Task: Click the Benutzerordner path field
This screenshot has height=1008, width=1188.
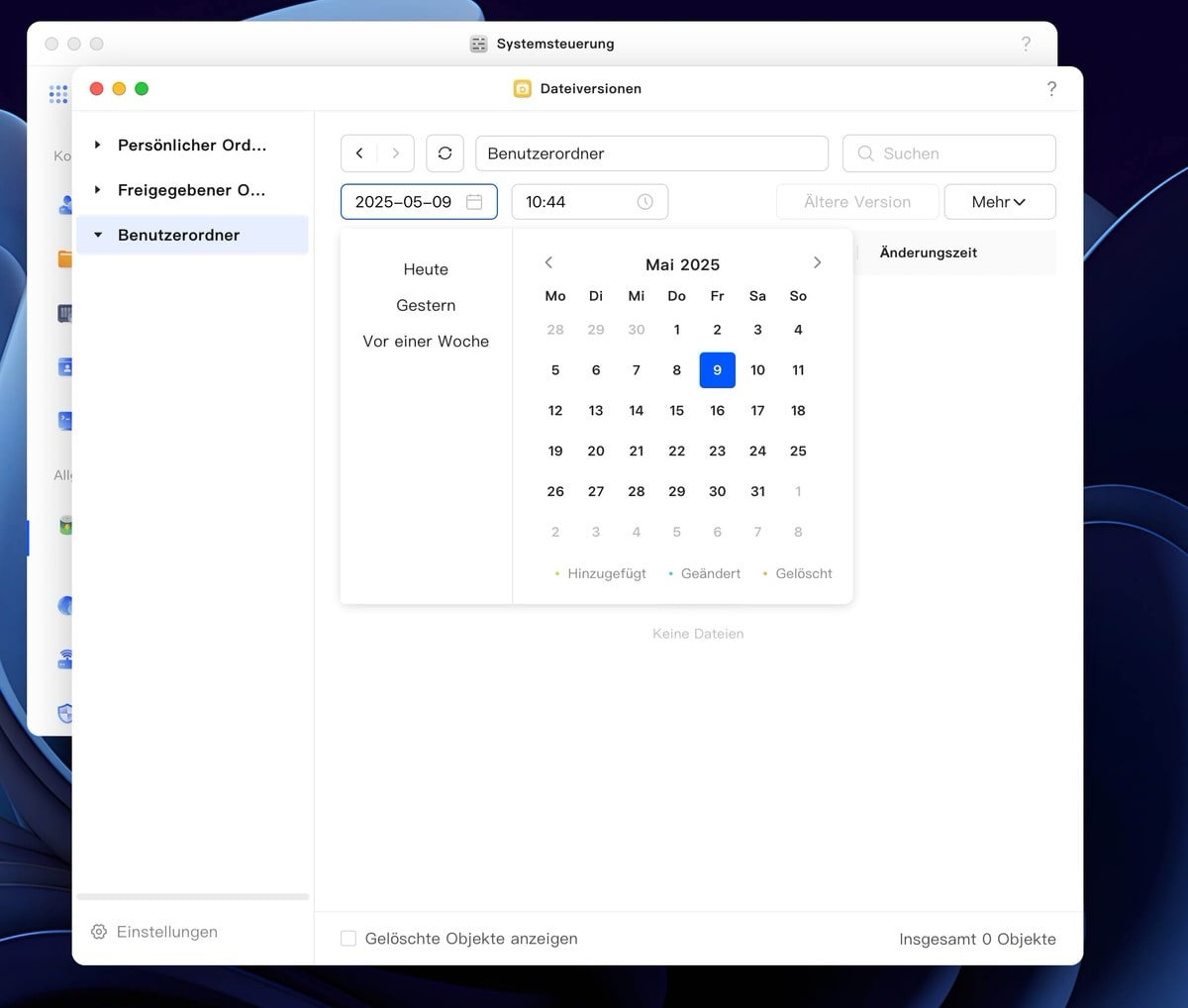Action: click(x=651, y=153)
